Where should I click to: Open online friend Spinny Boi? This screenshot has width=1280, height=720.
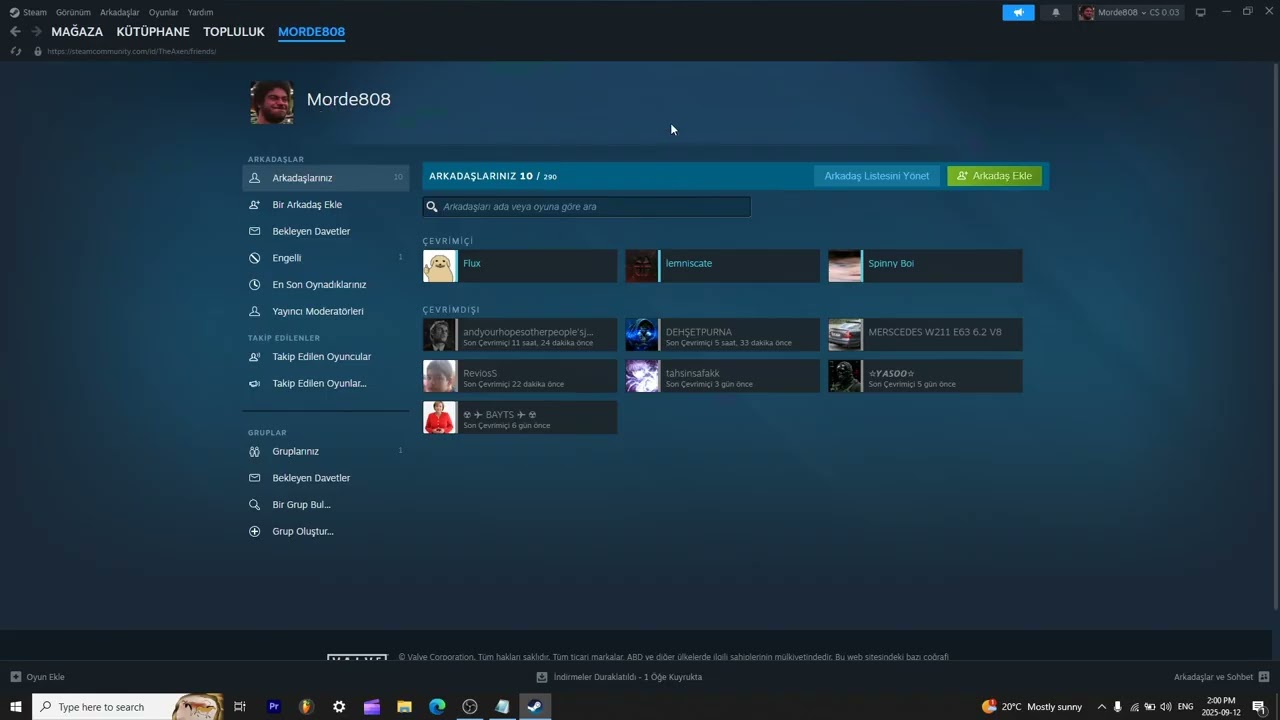pos(925,266)
